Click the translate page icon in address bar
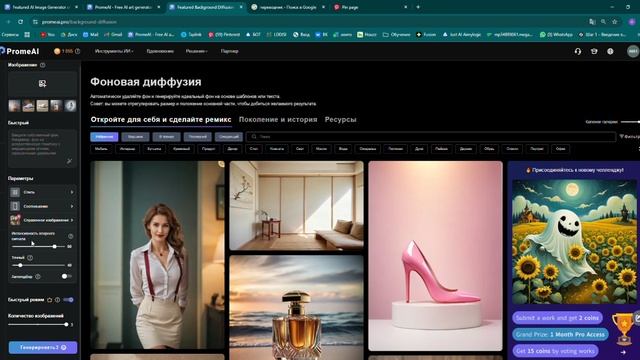The image size is (640, 360). pos(592,22)
